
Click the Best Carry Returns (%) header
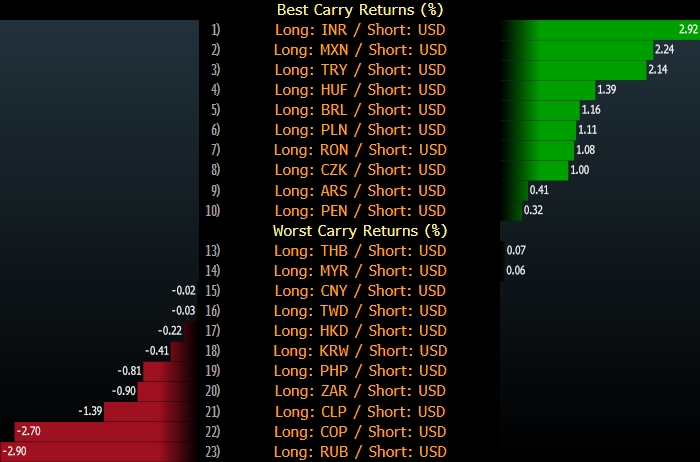[x=360, y=9]
